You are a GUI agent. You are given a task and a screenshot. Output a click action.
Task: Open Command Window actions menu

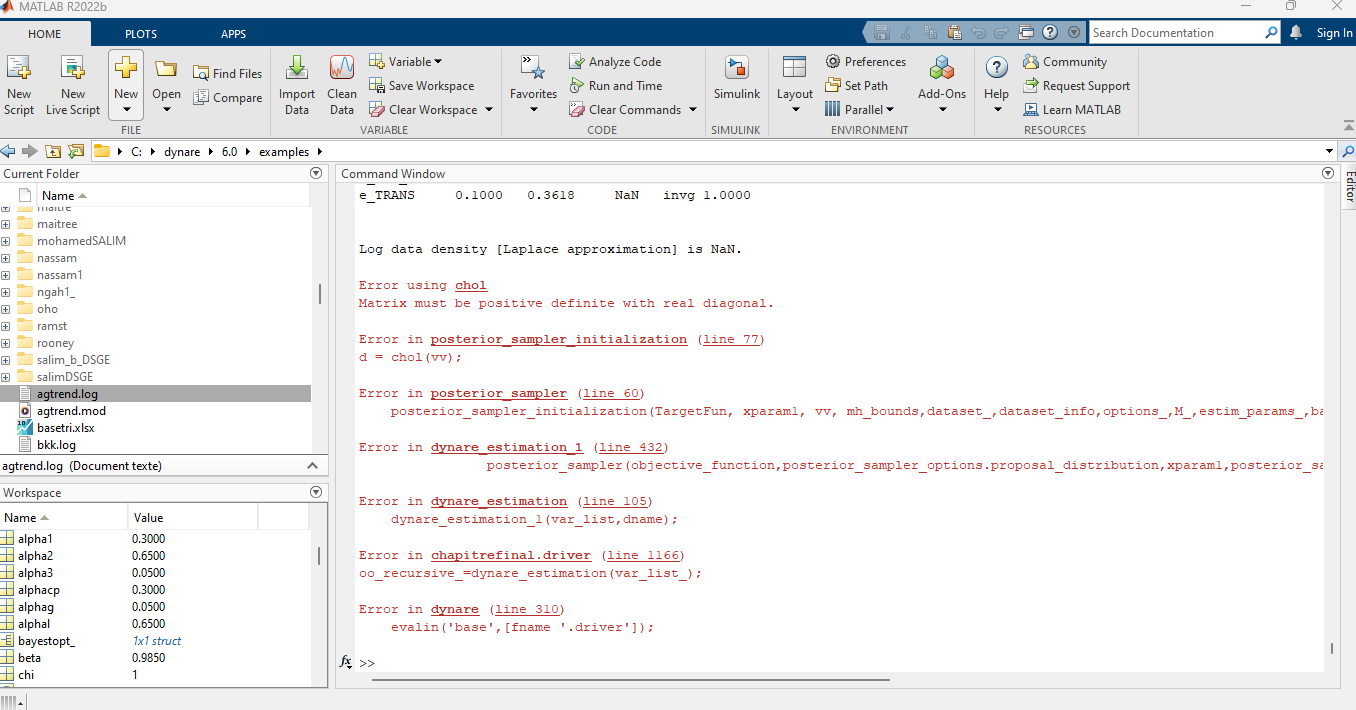coord(1328,173)
